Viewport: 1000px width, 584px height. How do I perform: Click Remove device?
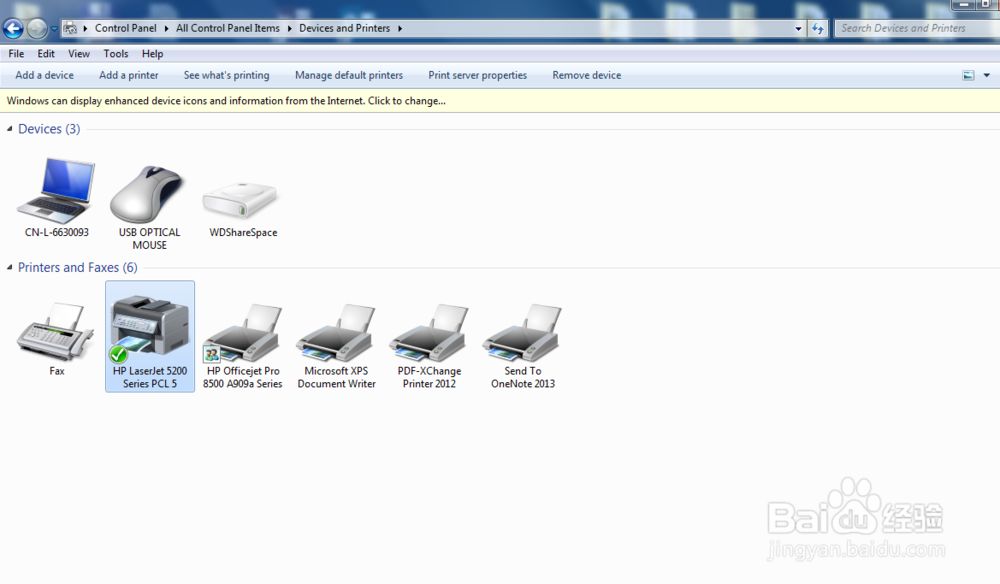tap(587, 75)
